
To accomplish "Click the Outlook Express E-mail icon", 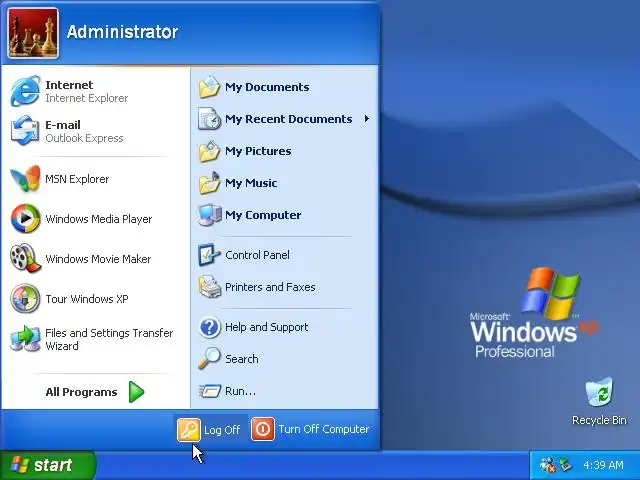I will [x=25, y=131].
